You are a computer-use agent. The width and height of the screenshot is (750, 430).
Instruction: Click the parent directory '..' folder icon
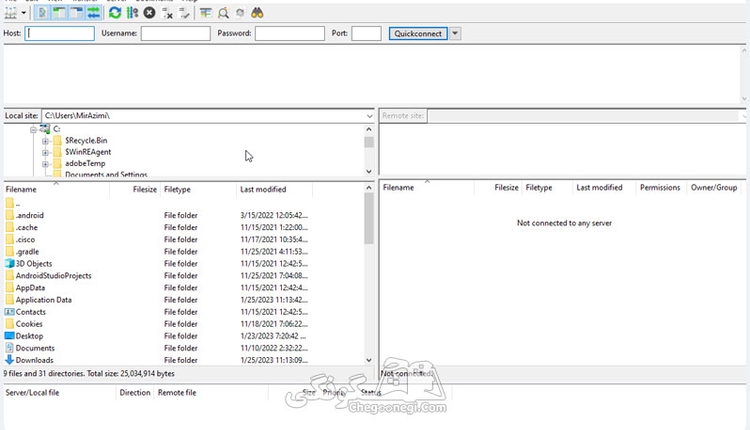(10, 203)
